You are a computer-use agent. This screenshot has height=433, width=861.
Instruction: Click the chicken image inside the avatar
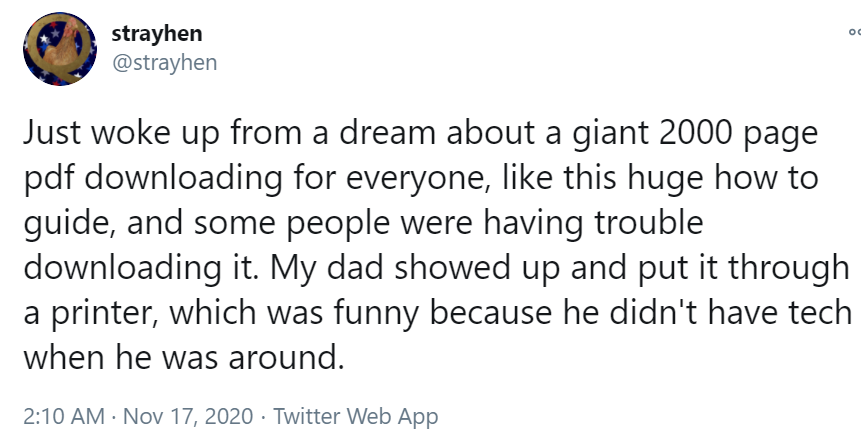(x=59, y=45)
